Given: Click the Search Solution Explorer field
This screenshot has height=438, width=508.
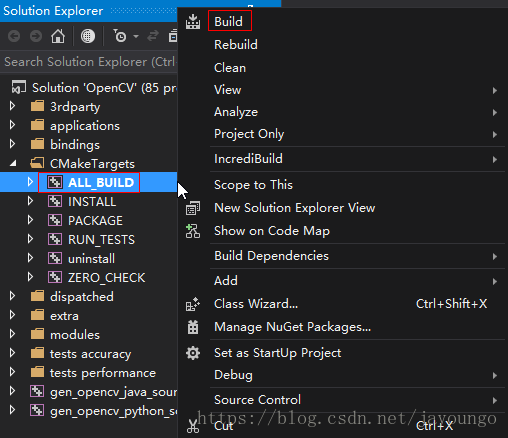Looking at the screenshot, I should [x=89, y=62].
